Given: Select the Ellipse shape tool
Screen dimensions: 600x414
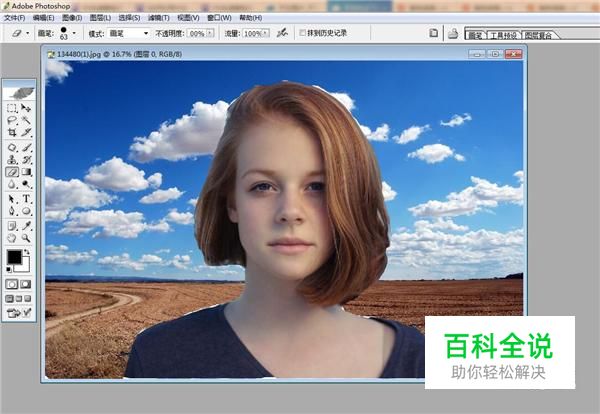Looking at the screenshot, I should pyautogui.click(x=26, y=211).
